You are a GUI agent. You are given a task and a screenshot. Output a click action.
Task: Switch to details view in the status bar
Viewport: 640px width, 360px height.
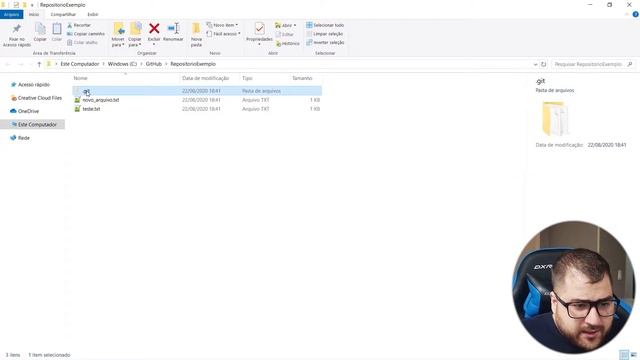624,355
